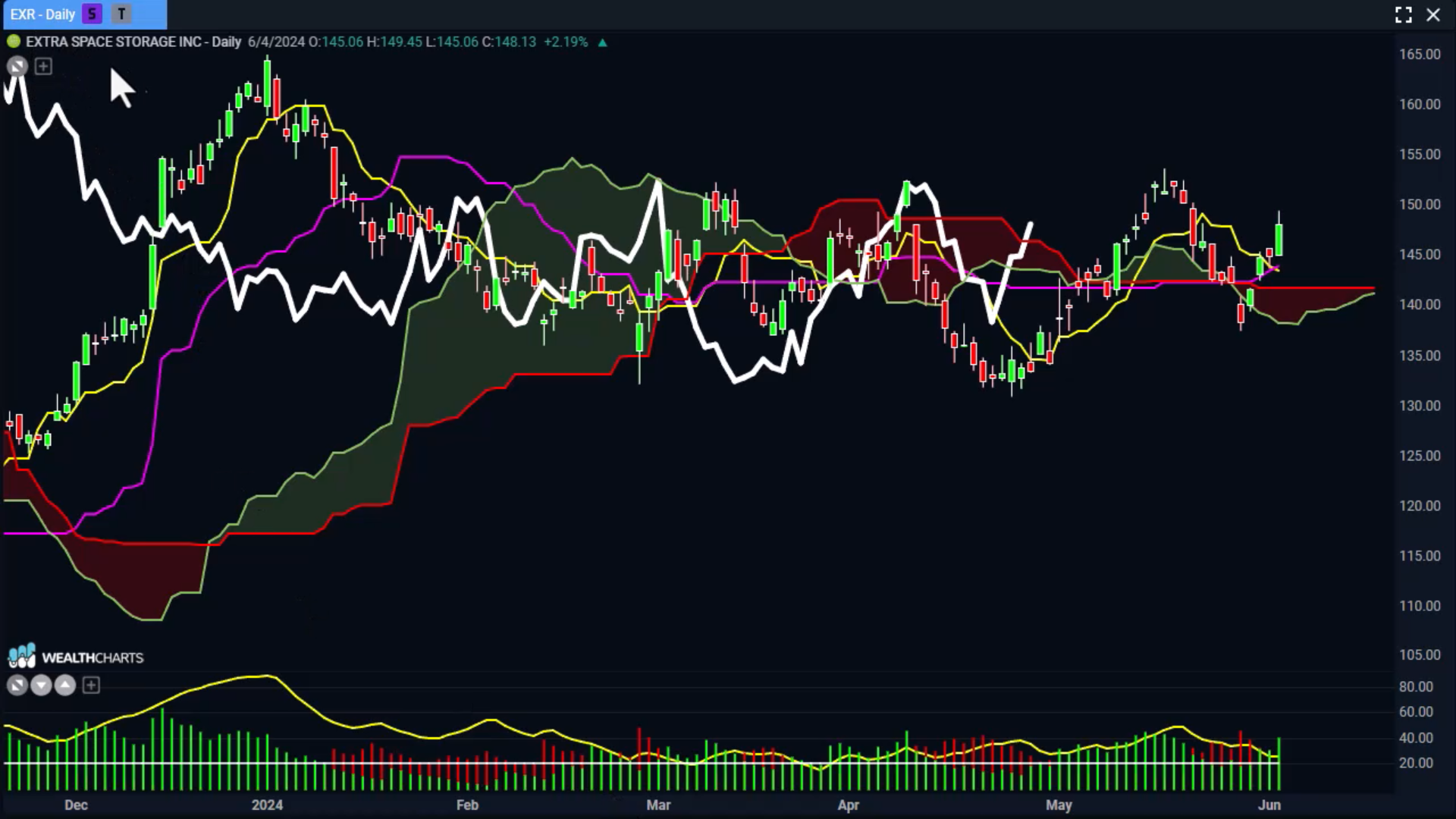Move the indicator pane down
1456x819 pixels.
click(41, 686)
